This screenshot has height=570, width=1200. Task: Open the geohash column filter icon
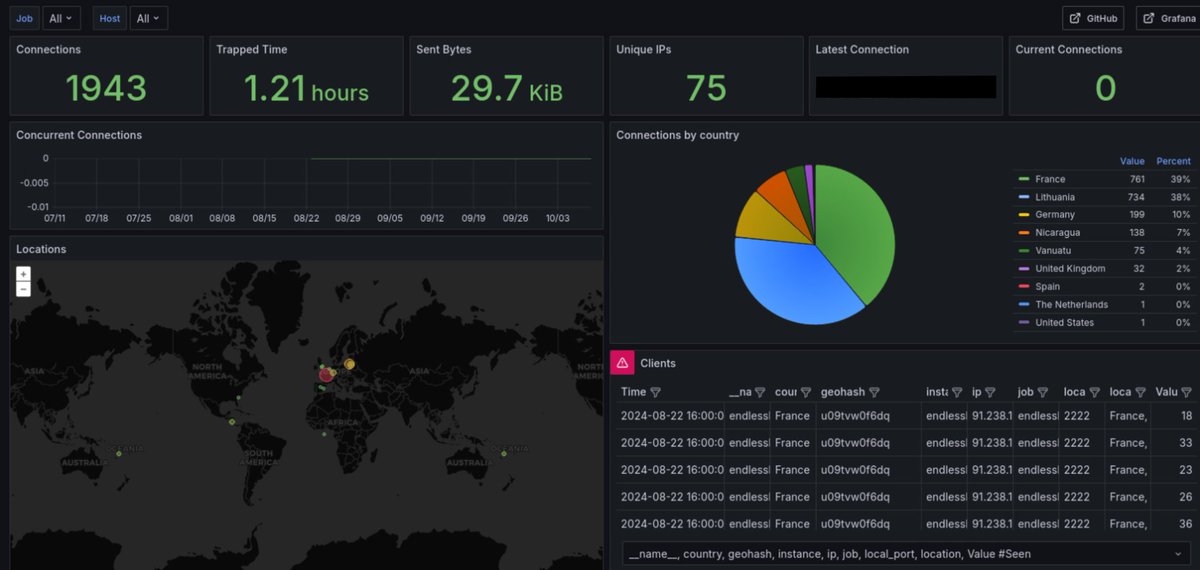pos(874,393)
